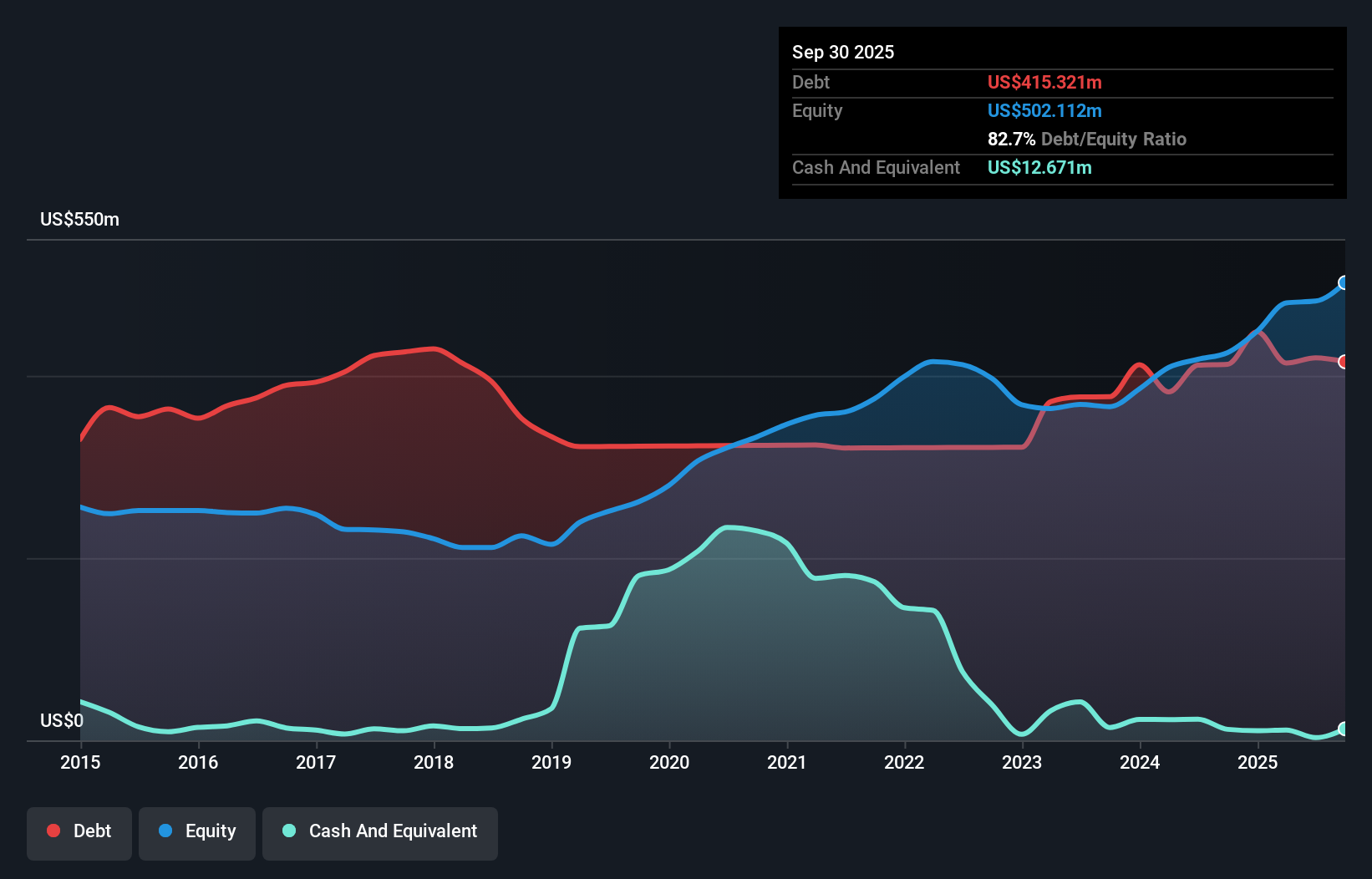Click the Debt endpoint marker on the chart

point(1344,362)
